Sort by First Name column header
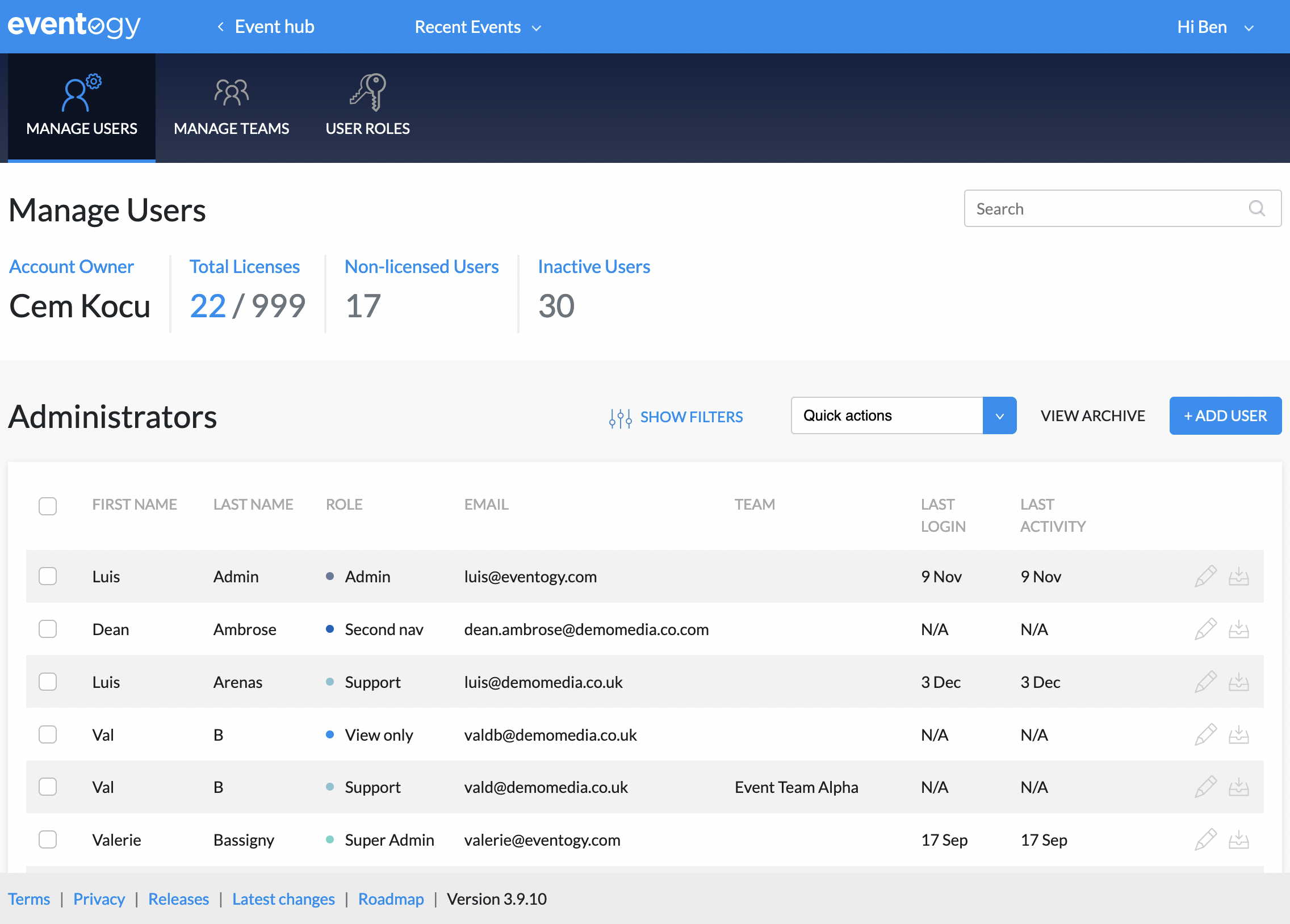The image size is (1290, 924). pyautogui.click(x=134, y=505)
